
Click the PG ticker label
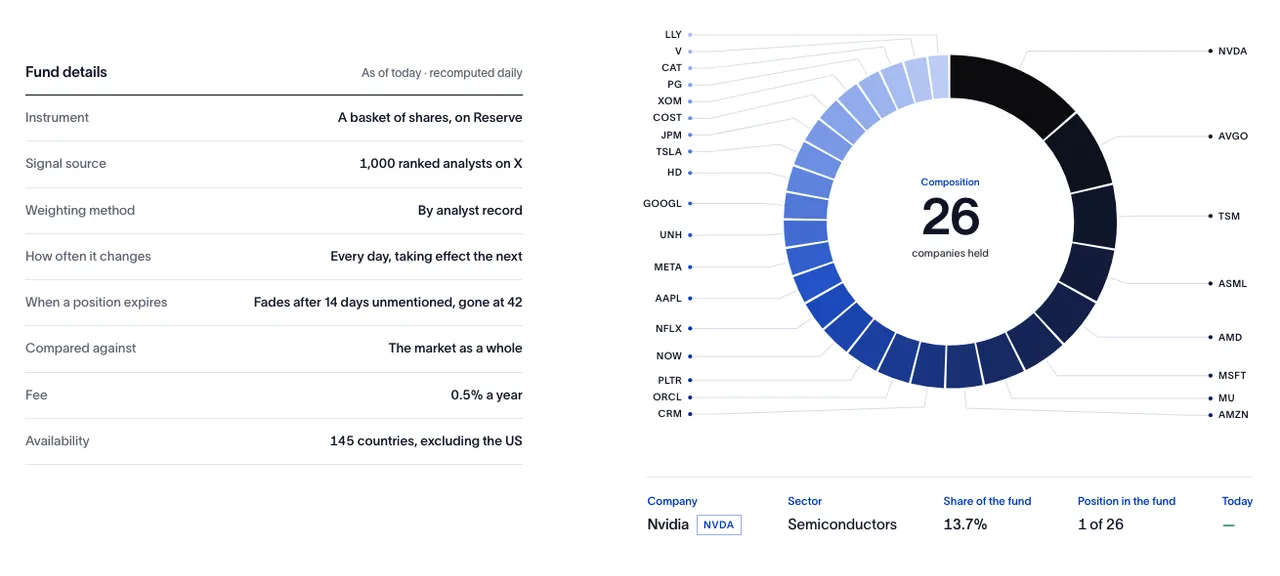click(x=674, y=85)
